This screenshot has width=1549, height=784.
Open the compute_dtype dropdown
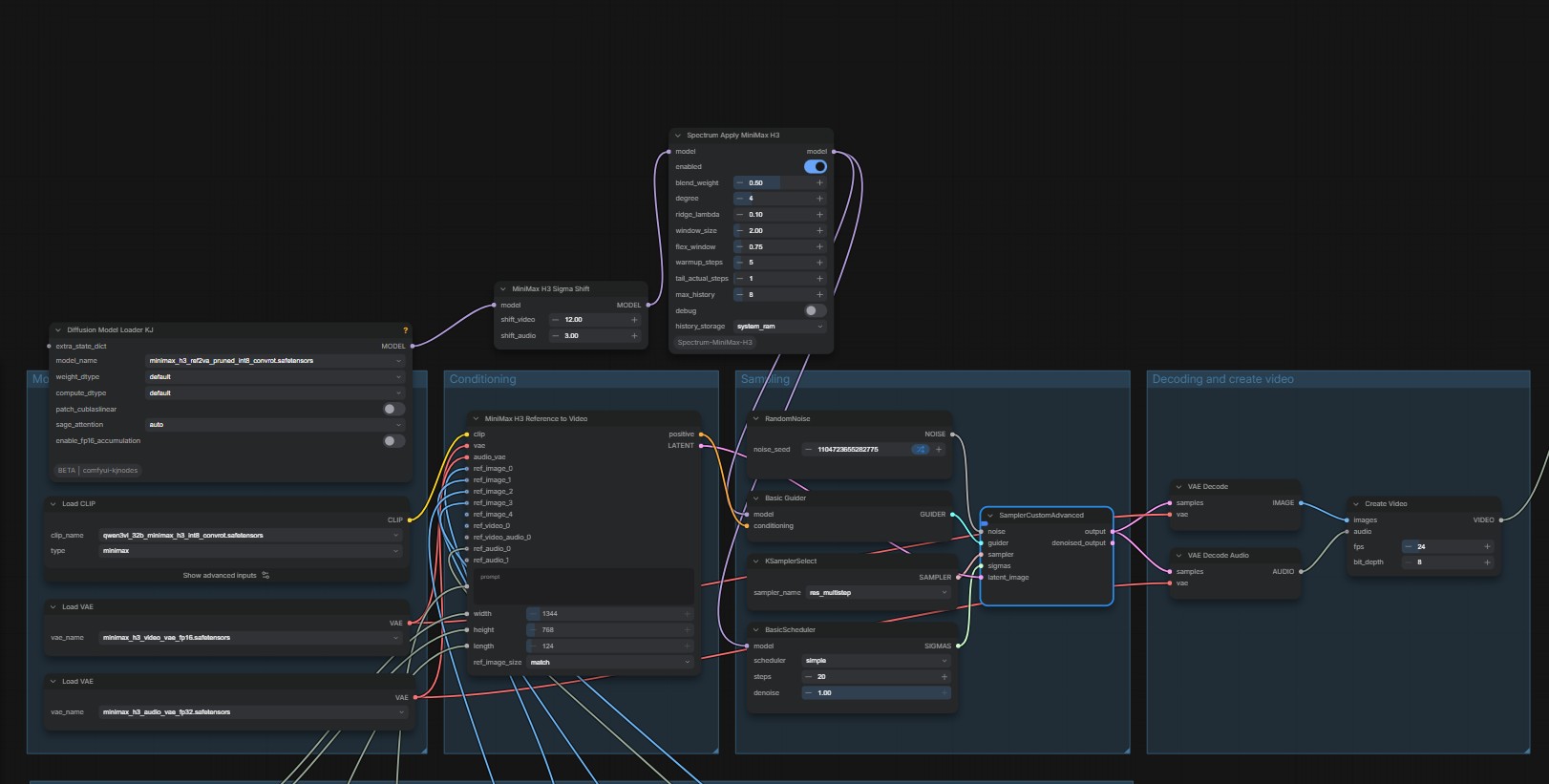click(x=275, y=393)
